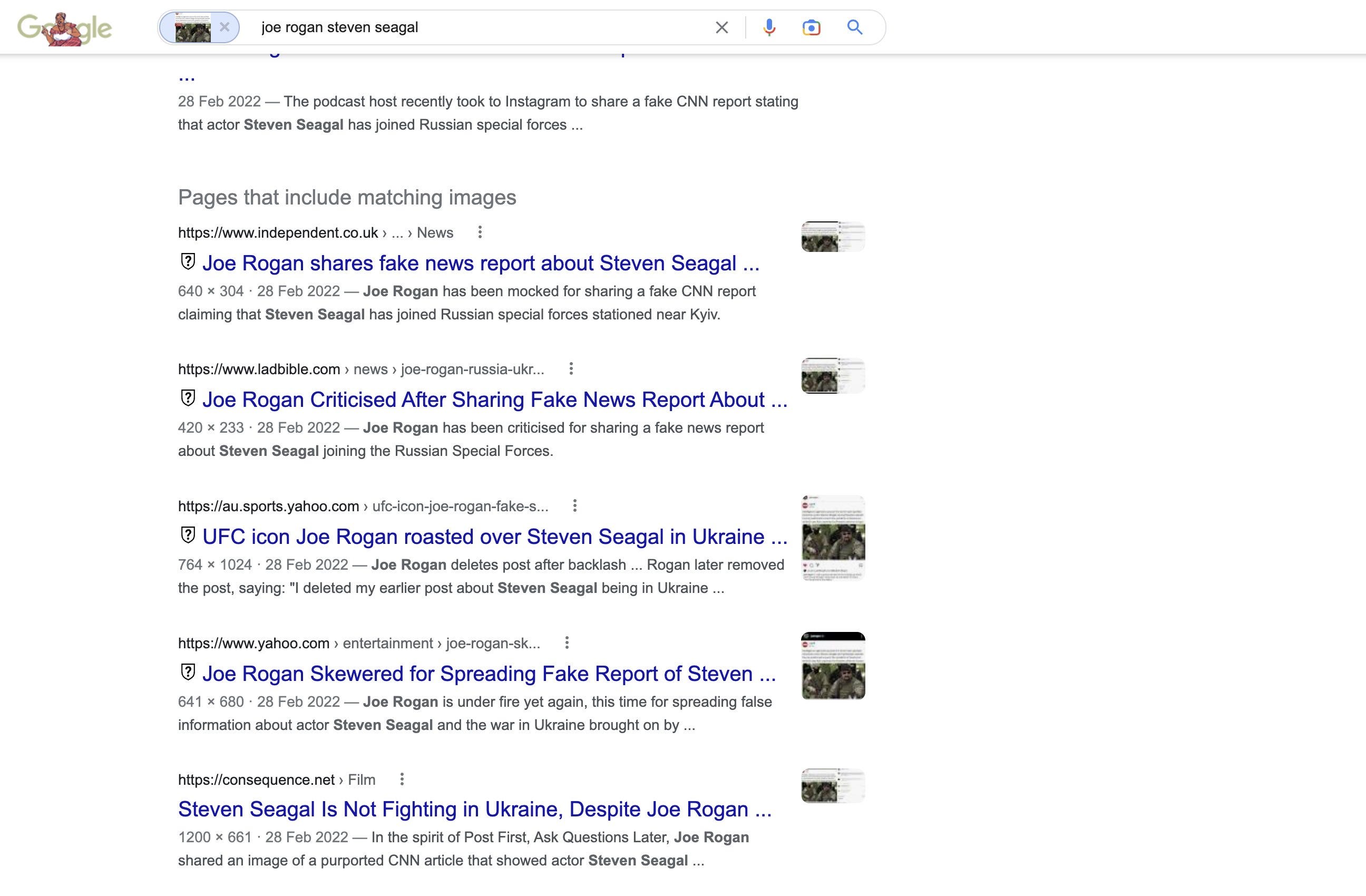This screenshot has height=896, width=1366.
Task: Open 'Steven Seagal Is Not Fighting in Ukraine' link
Action: (x=475, y=810)
